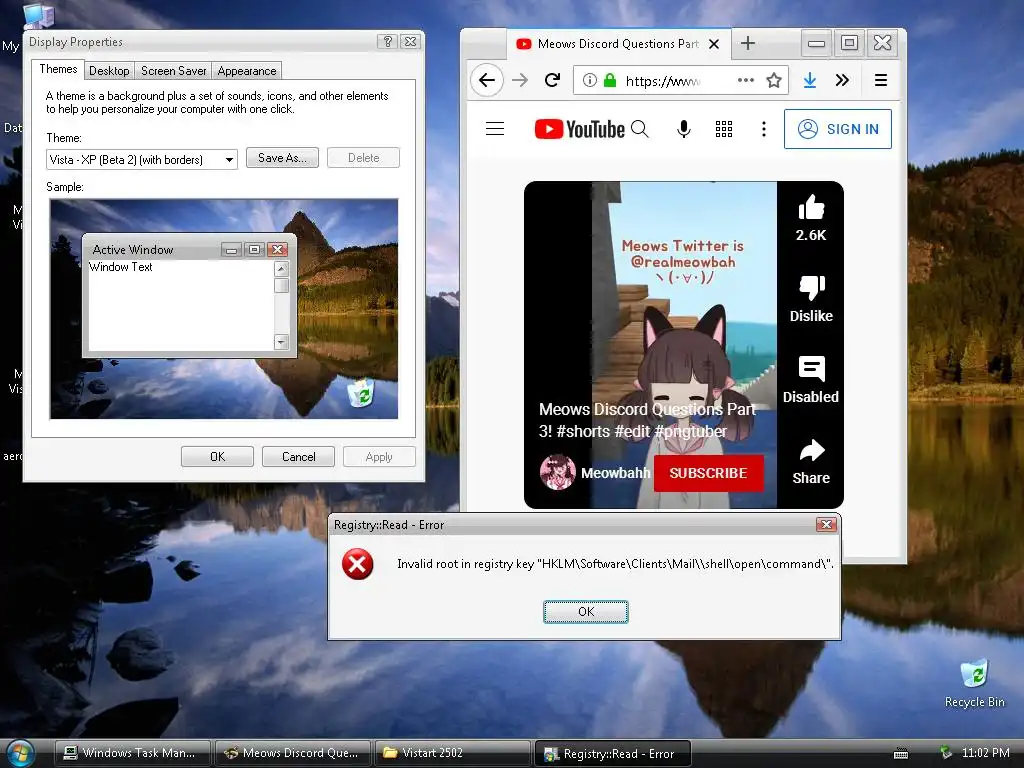Open YouTube guide hamburger menu
The height and width of the screenshot is (768, 1024).
click(x=495, y=129)
